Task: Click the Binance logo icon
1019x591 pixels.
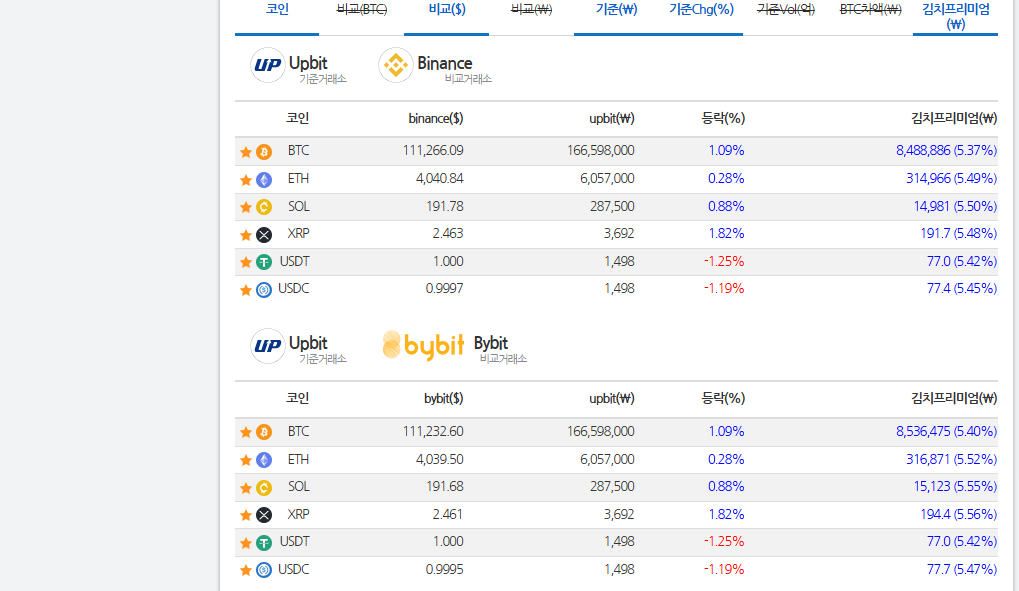Action: (395, 65)
